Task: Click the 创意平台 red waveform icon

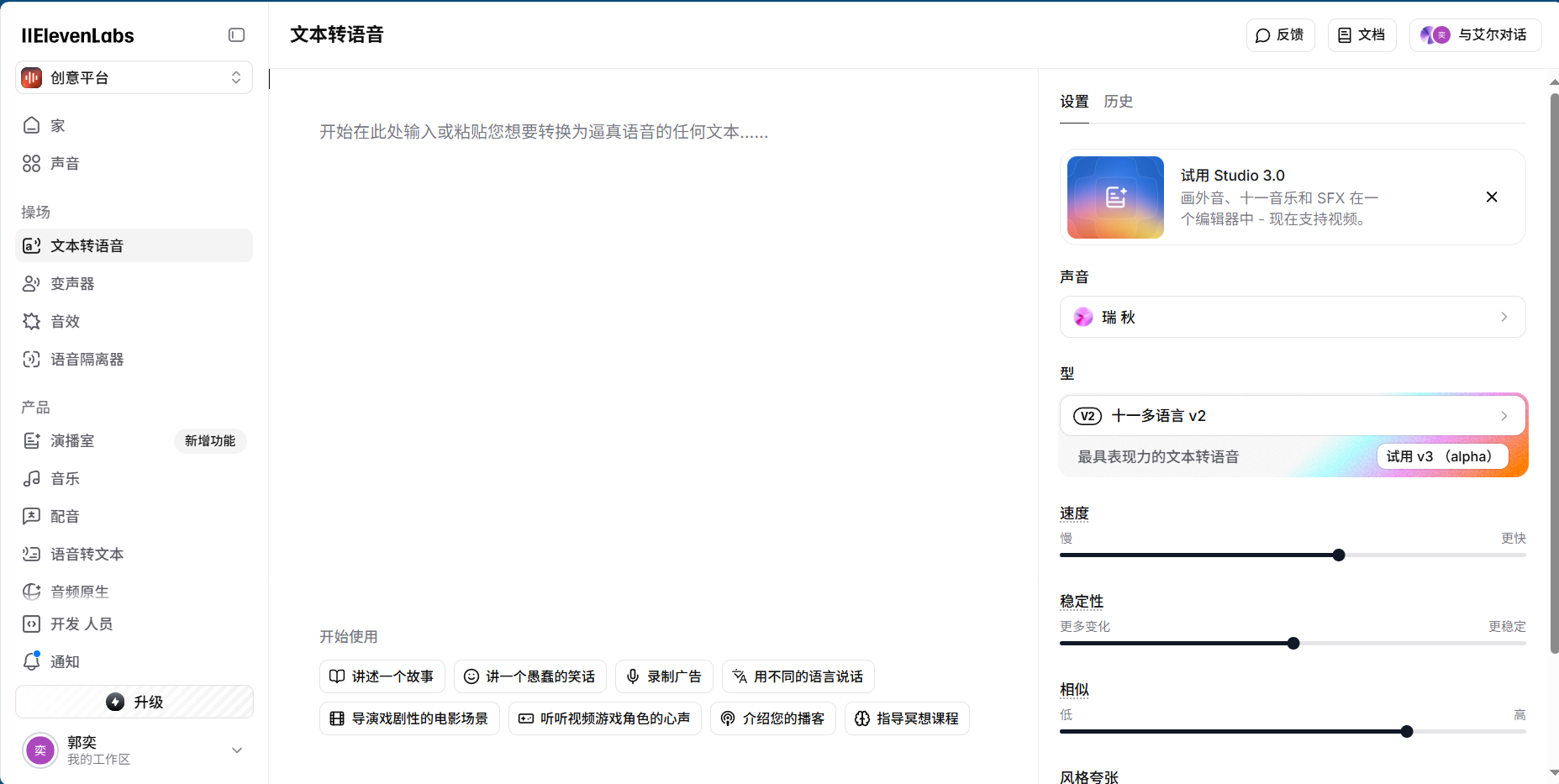Action: pos(32,78)
